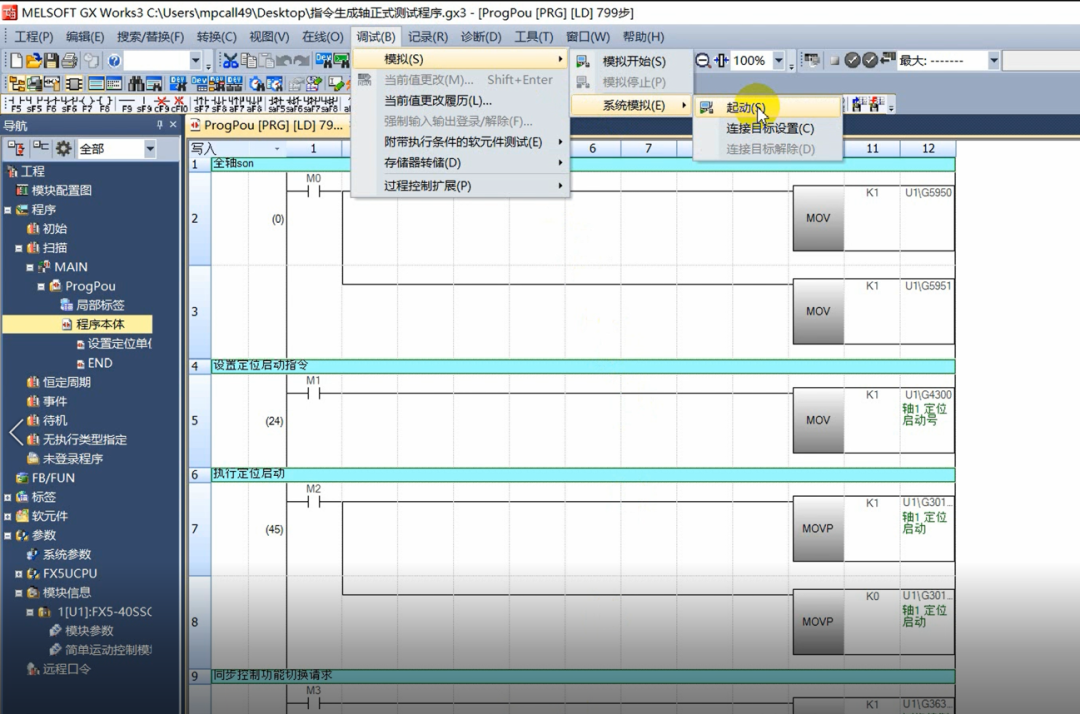Open the 全部 filter dropdown in Navigation
Screen dimensions: 1080x714
click(149, 149)
